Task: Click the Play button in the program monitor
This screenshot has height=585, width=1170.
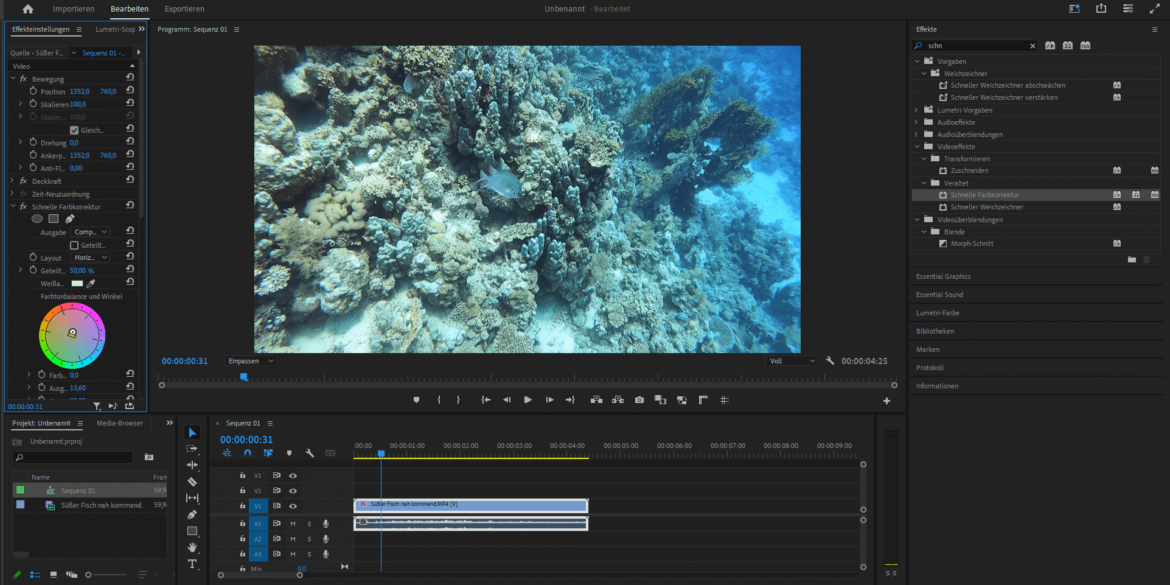Action: click(527, 399)
